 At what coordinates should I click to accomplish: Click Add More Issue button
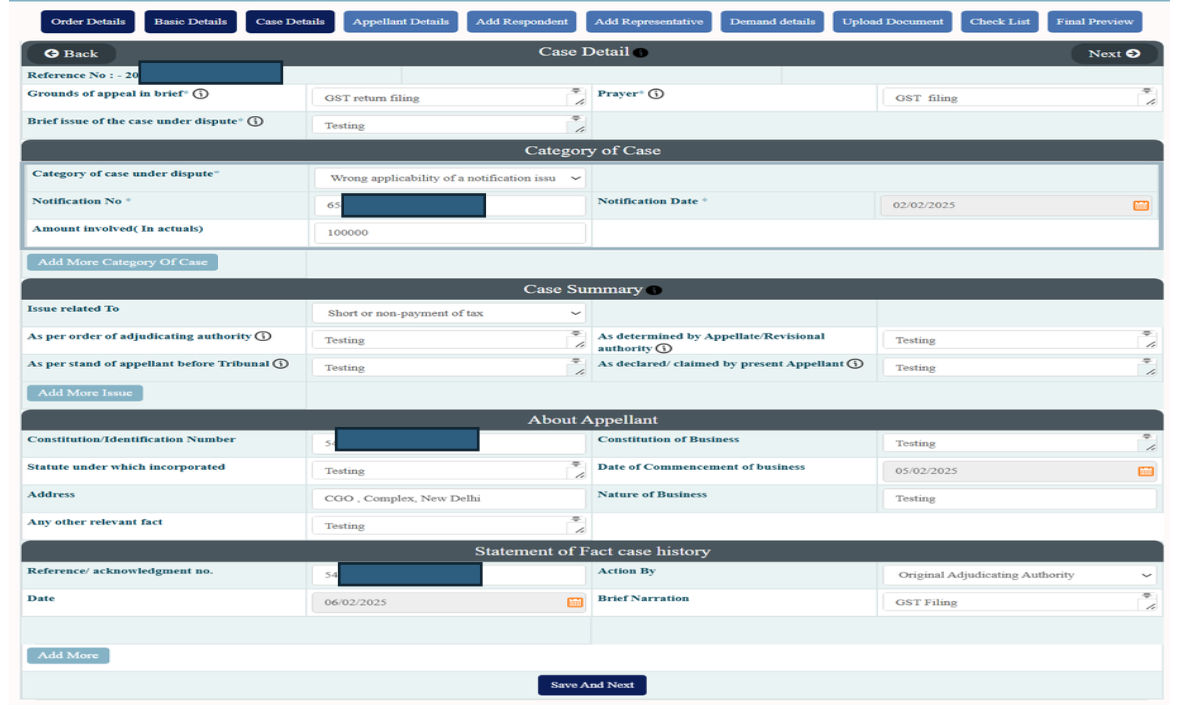85,393
